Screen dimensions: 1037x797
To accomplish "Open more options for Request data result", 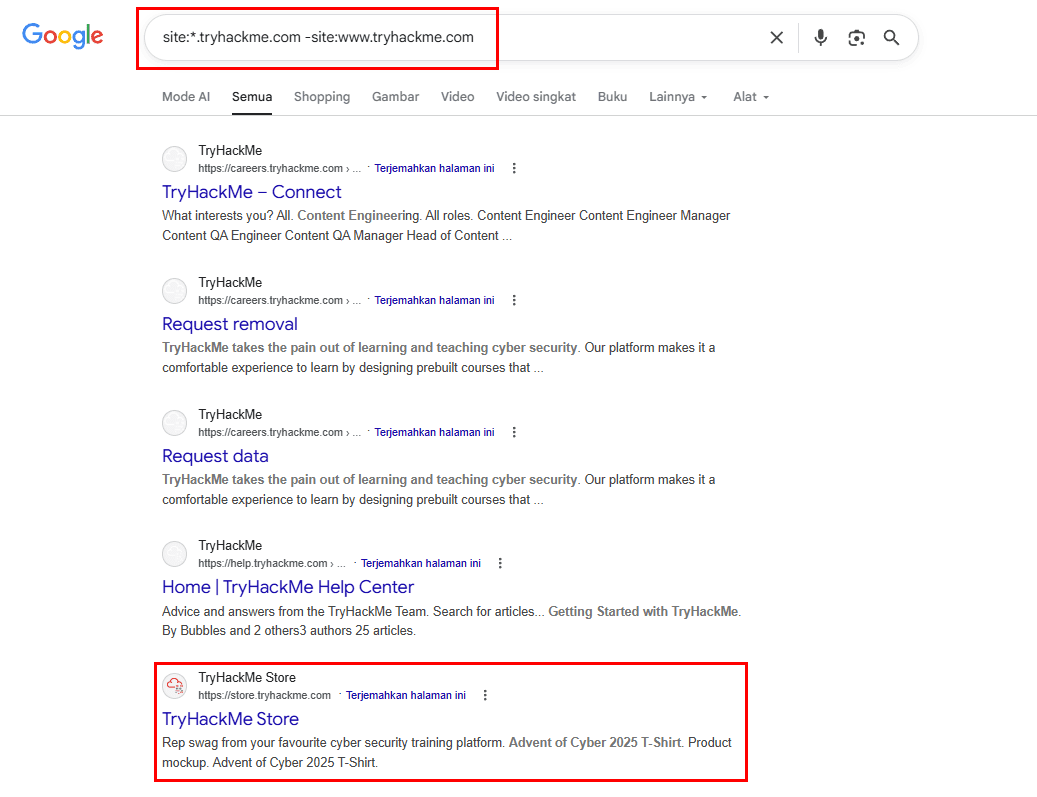I will (x=514, y=432).
